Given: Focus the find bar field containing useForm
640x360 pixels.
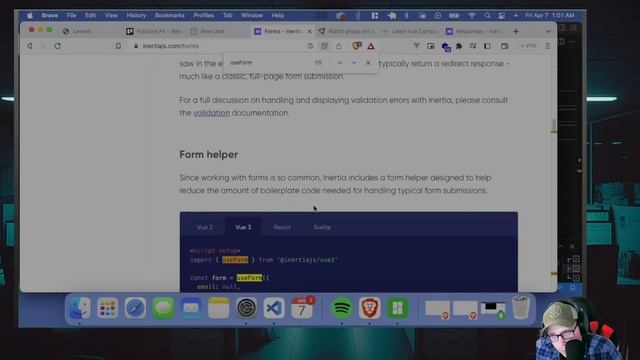Looking at the screenshot, I should tap(269, 63).
